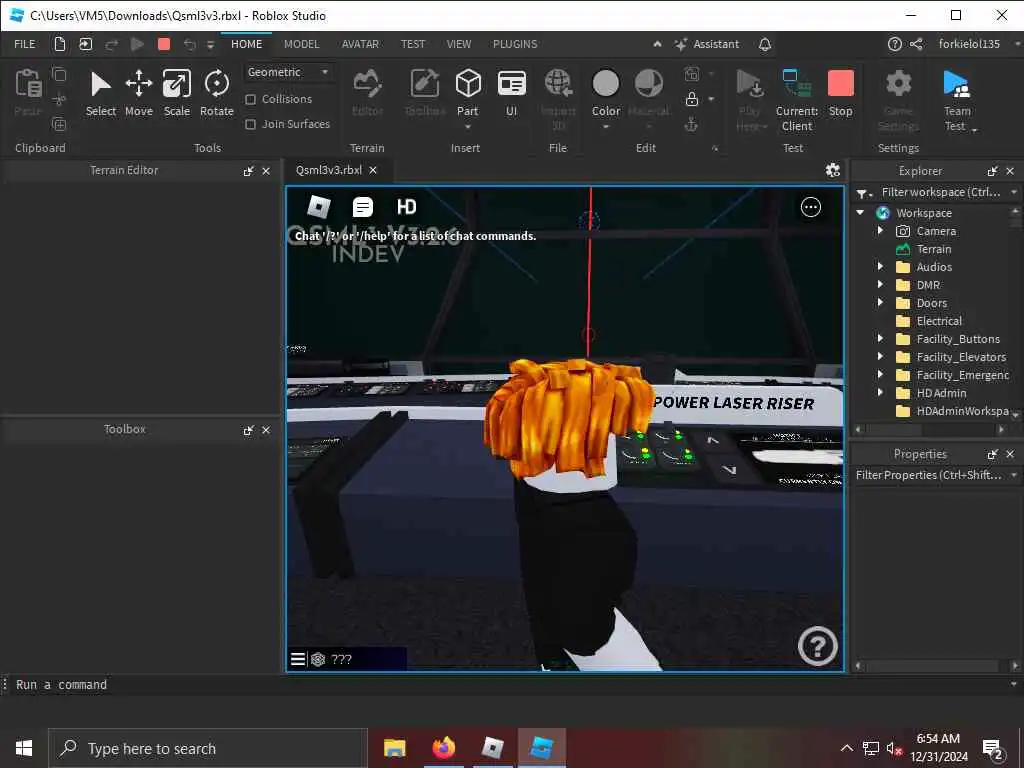Switch to the TEST tab

click(x=413, y=44)
